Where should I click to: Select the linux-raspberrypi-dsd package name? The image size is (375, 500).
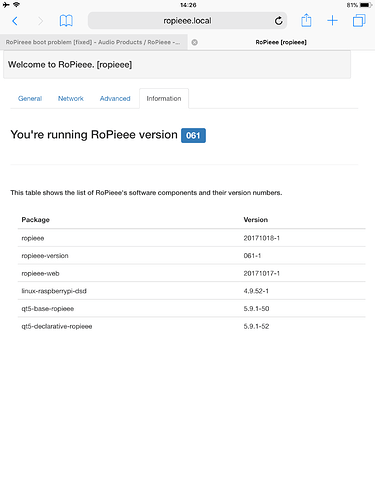click(54, 291)
